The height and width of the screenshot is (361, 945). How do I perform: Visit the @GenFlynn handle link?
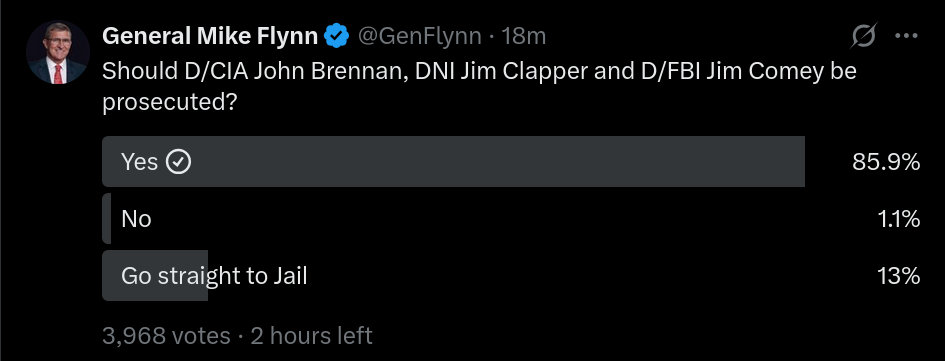pos(419,36)
